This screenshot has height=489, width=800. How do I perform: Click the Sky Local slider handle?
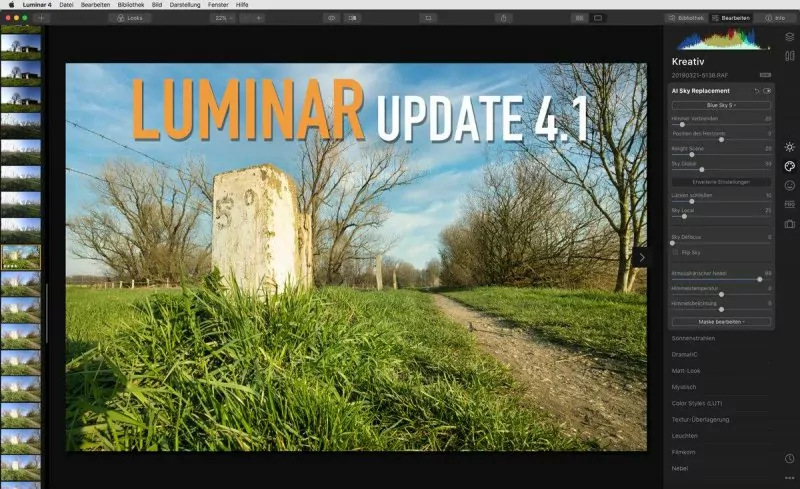click(684, 216)
